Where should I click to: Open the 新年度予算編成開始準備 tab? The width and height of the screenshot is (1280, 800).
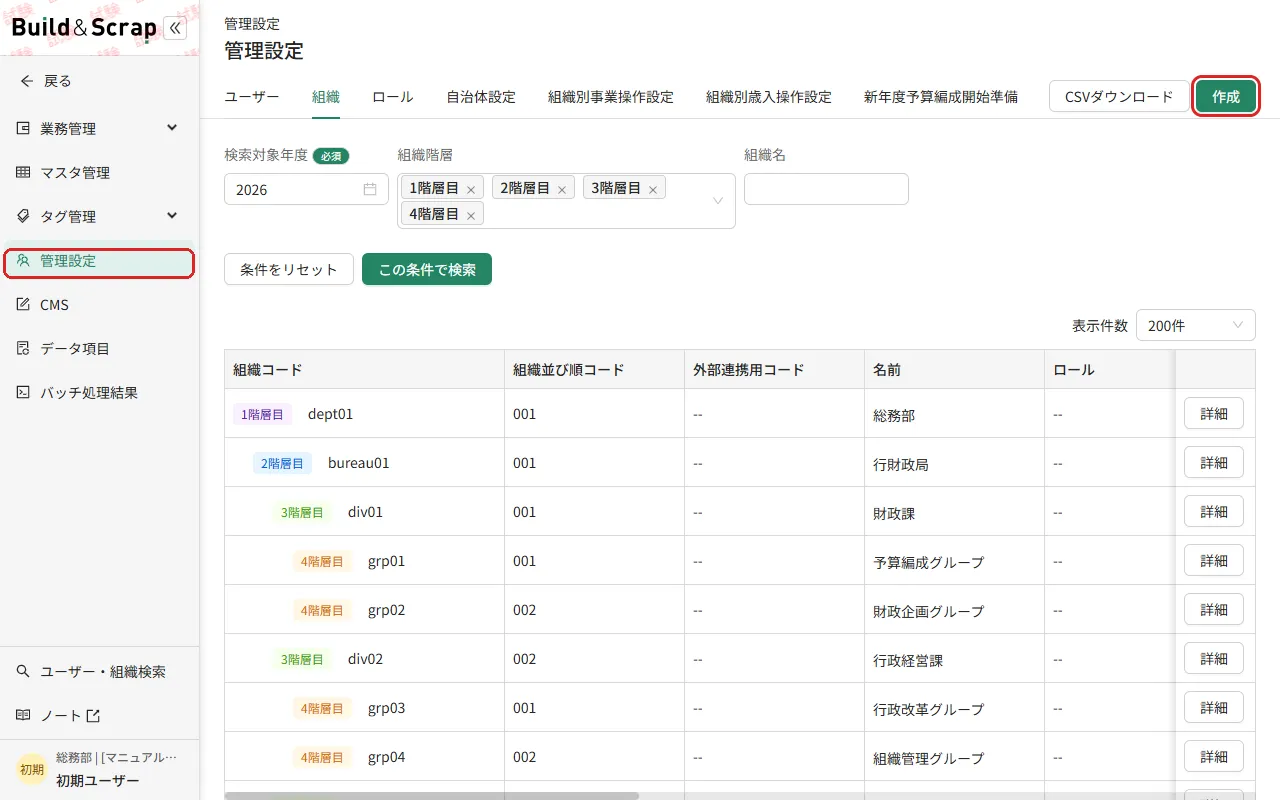tap(941, 97)
